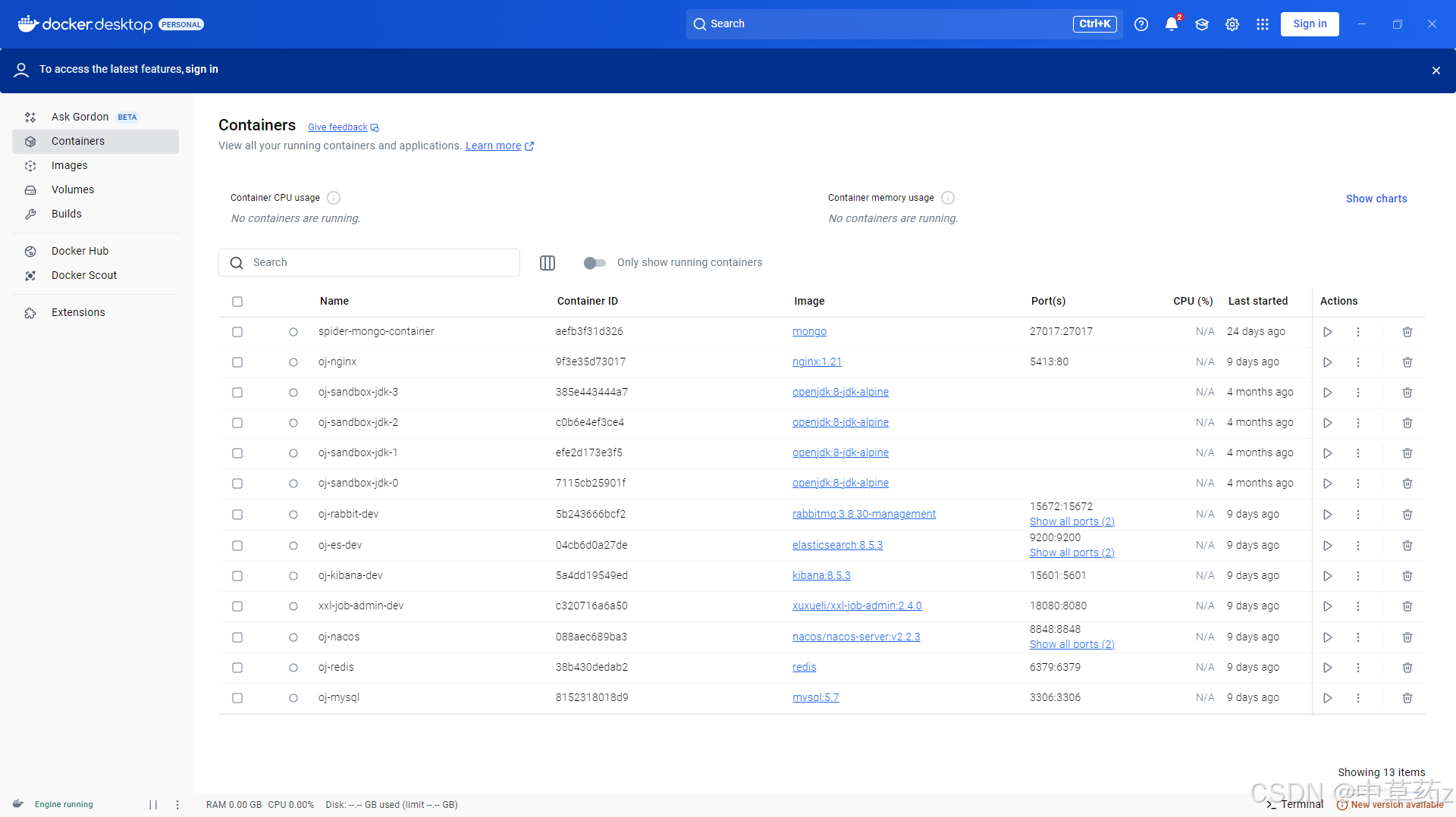Open more actions for oj-es-dev
Screen dimensions: 1456x817
click(1358, 546)
